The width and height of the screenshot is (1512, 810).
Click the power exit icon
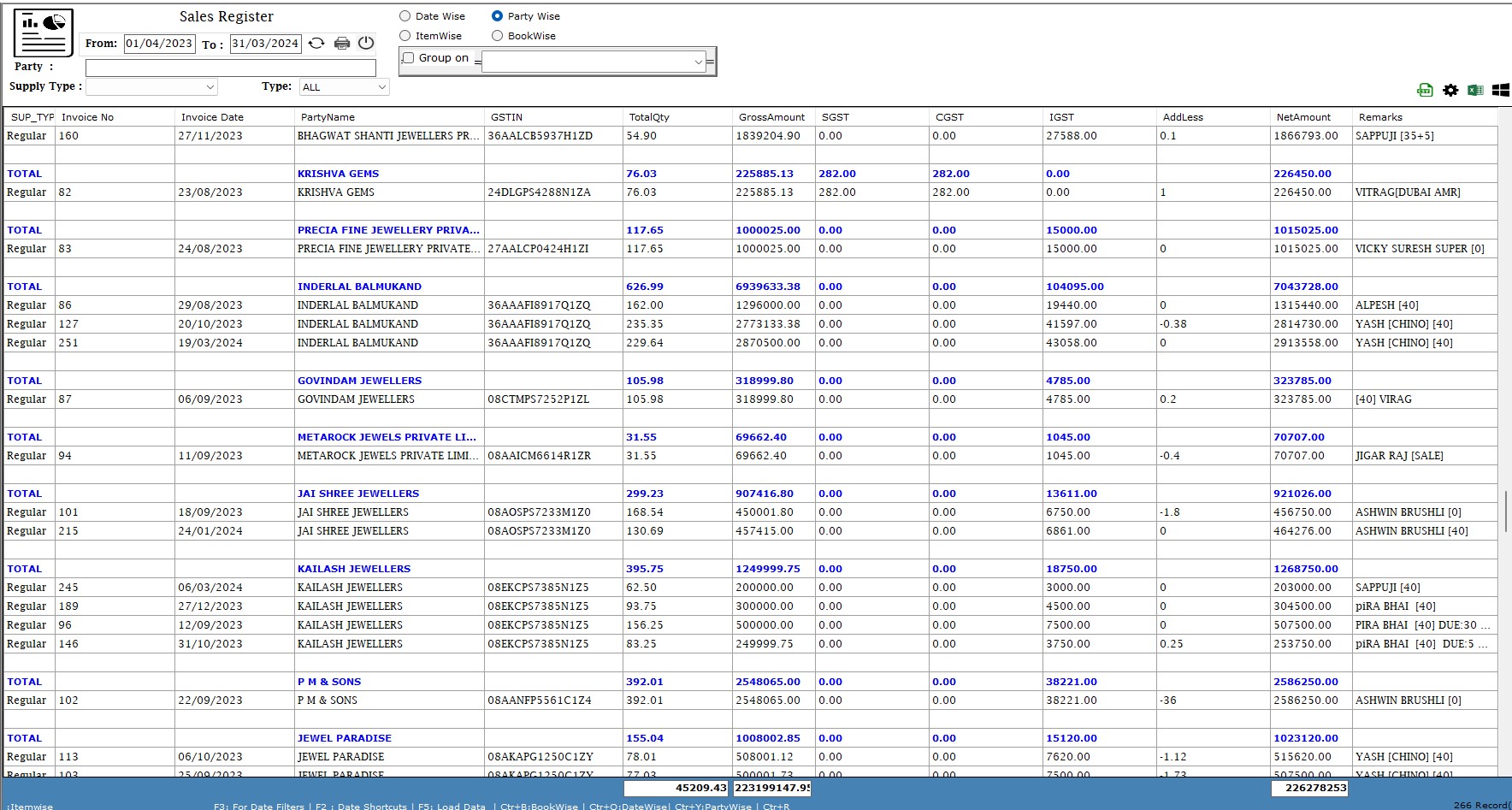pos(366,44)
